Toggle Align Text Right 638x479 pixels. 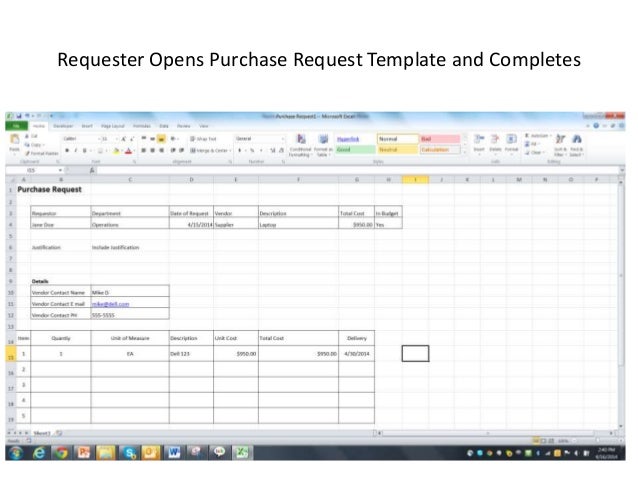pos(162,151)
